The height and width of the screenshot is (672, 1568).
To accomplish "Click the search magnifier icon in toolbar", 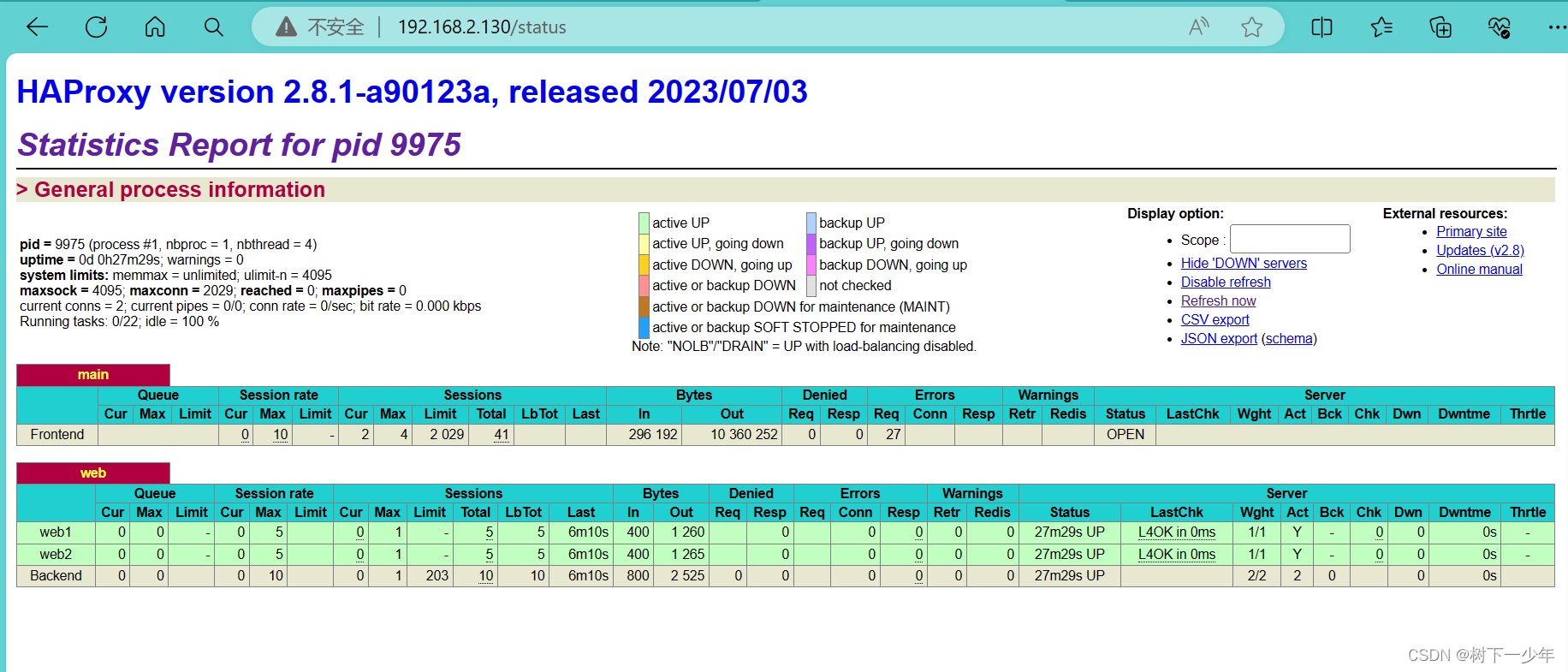I will tap(214, 27).
